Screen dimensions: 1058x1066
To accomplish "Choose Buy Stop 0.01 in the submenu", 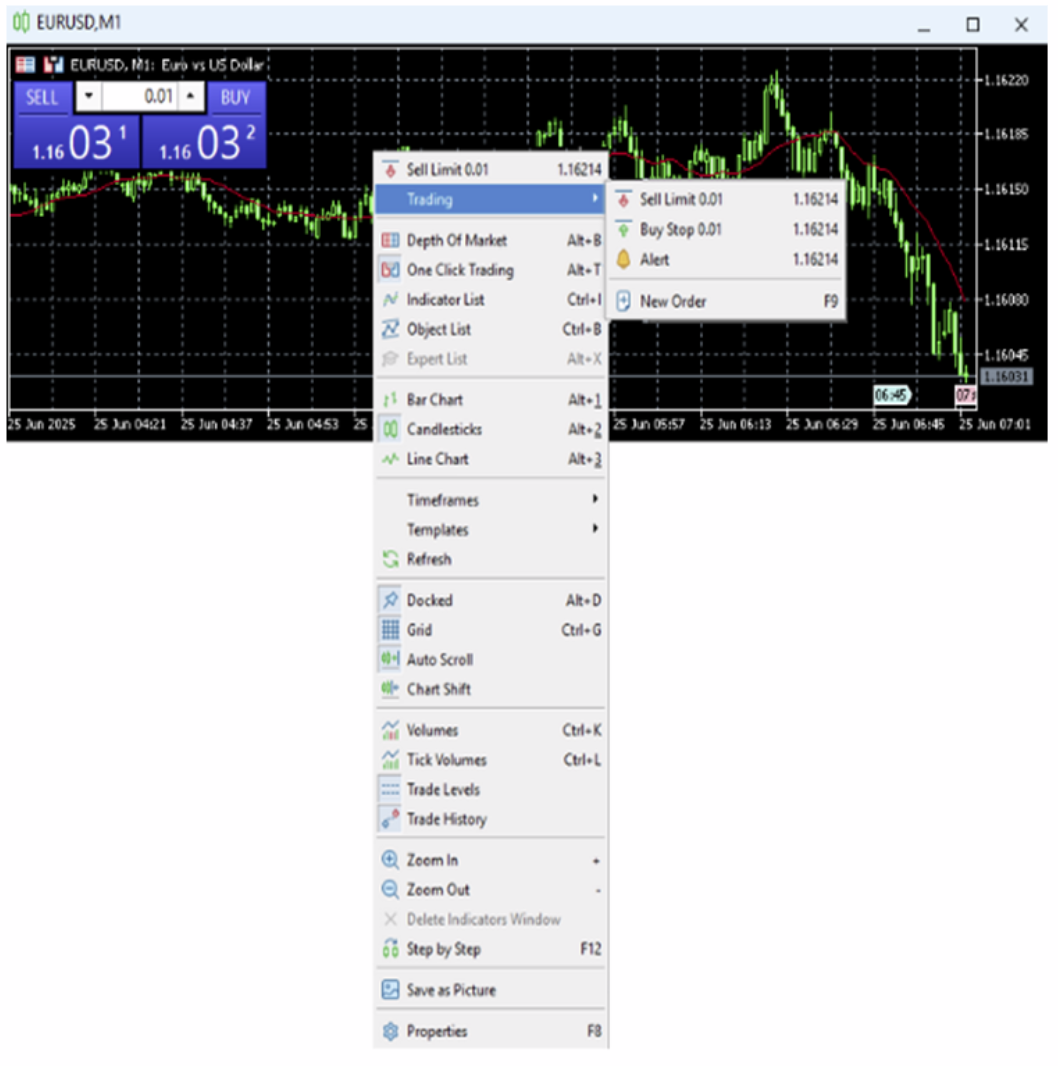I will [680, 230].
